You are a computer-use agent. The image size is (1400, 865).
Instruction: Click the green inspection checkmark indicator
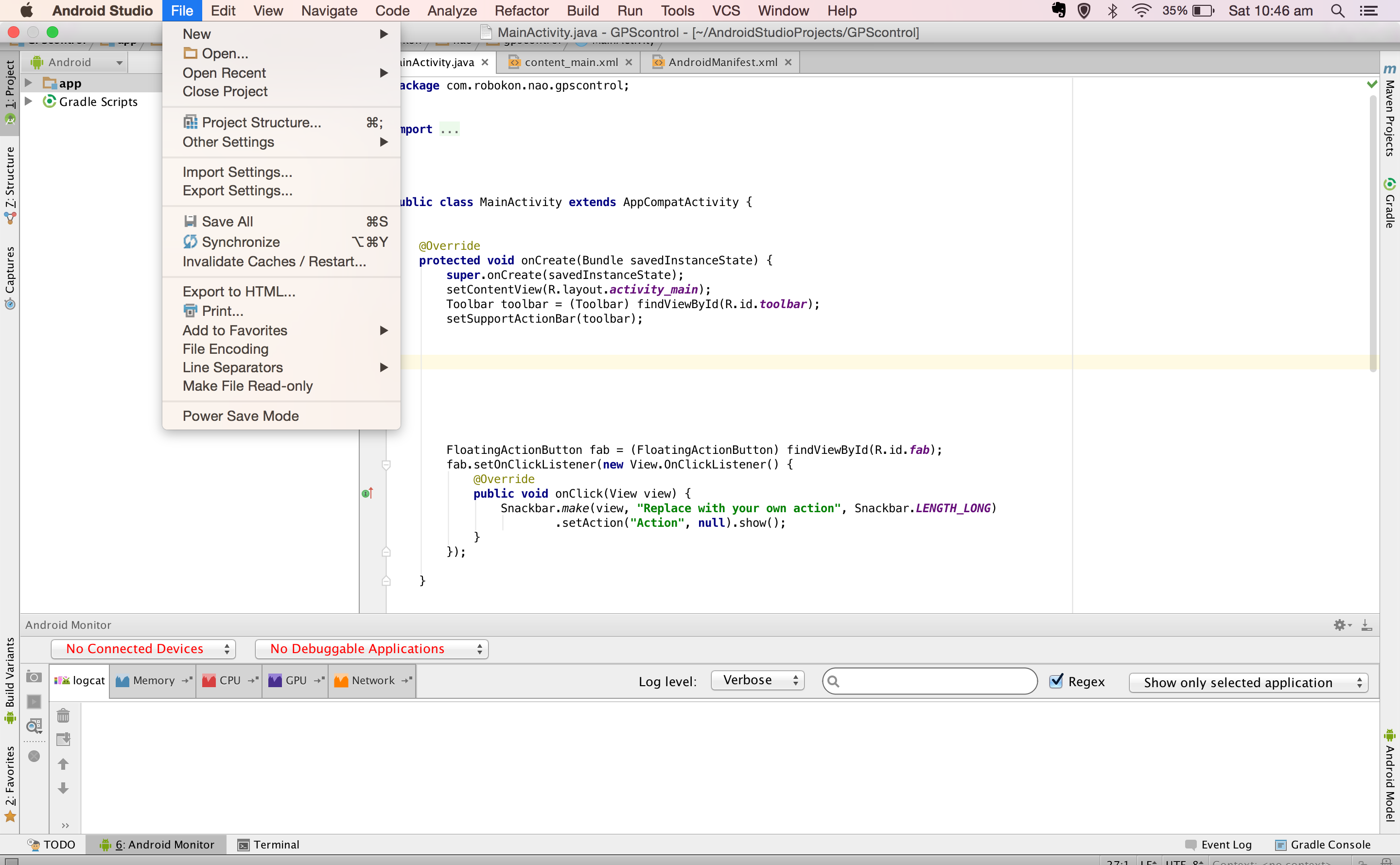[x=1372, y=84]
